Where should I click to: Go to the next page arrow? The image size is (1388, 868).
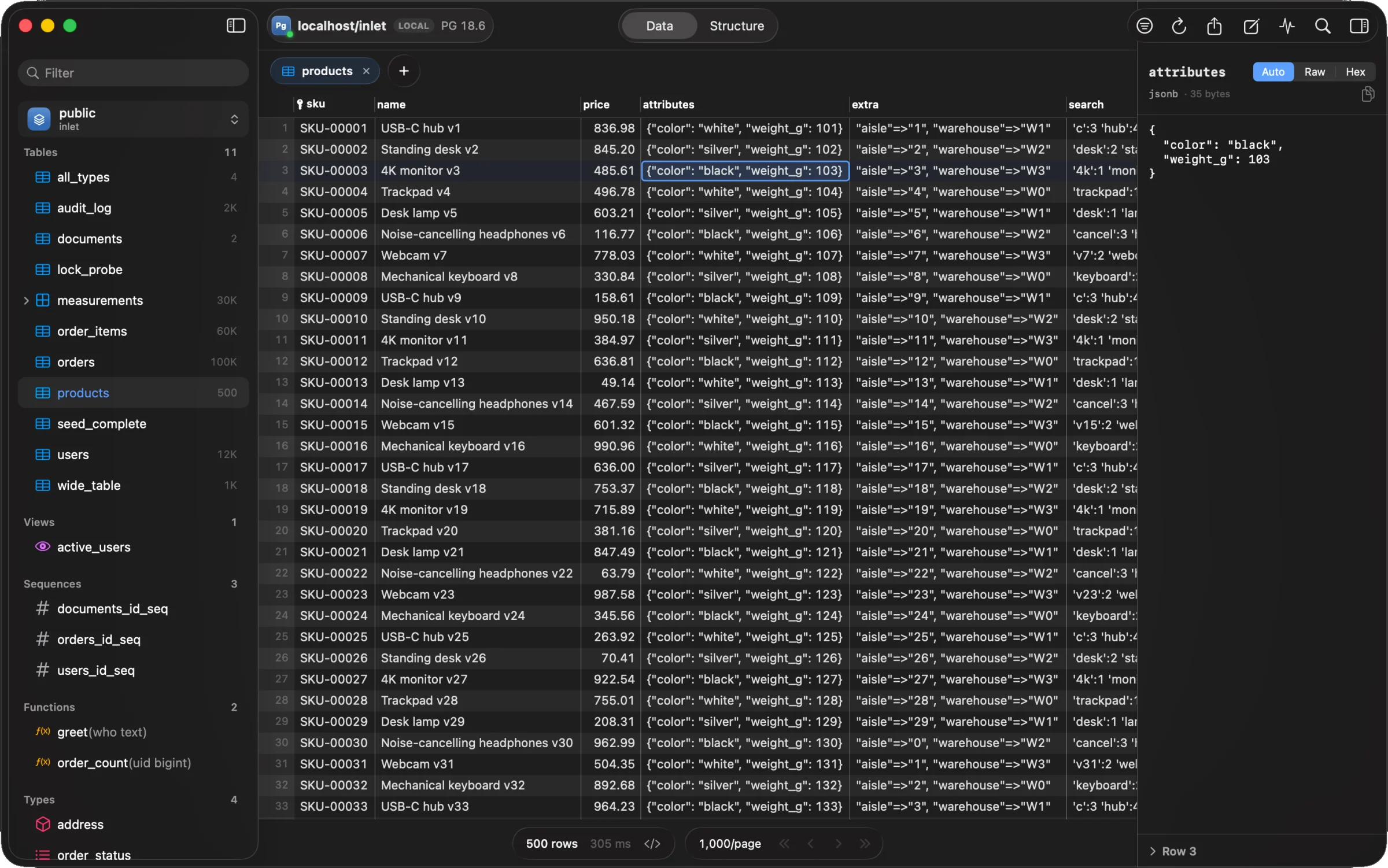838,843
